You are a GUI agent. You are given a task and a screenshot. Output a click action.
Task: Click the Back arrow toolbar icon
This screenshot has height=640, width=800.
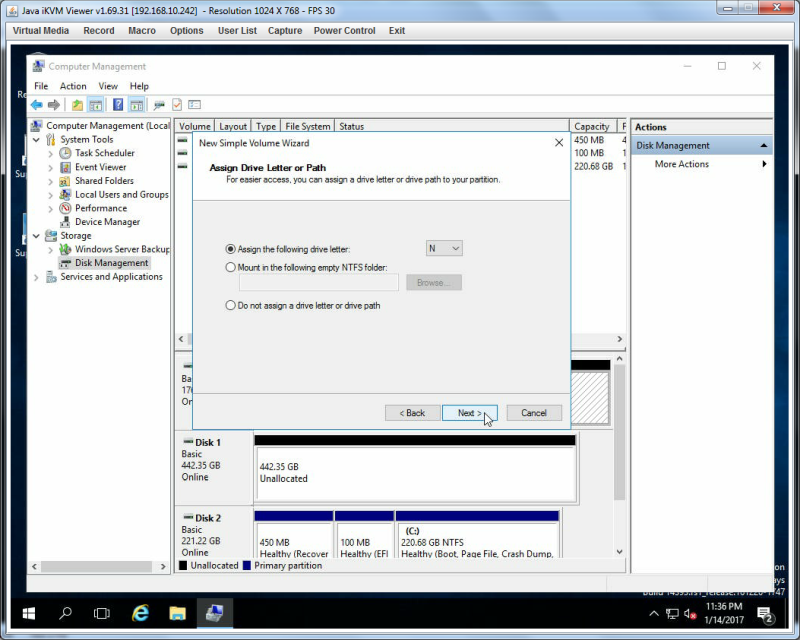click(x=37, y=105)
